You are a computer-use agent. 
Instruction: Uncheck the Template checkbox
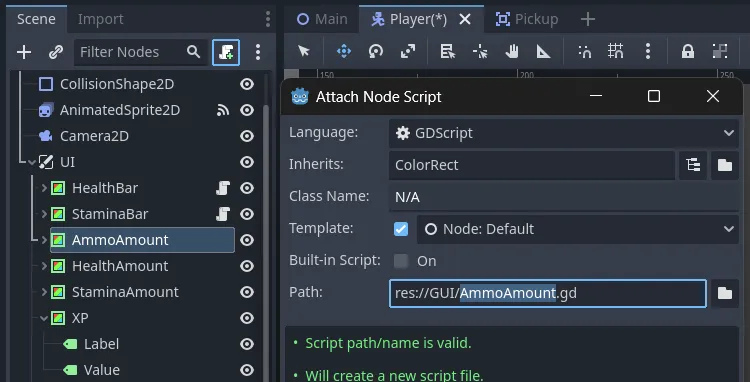[401, 229]
